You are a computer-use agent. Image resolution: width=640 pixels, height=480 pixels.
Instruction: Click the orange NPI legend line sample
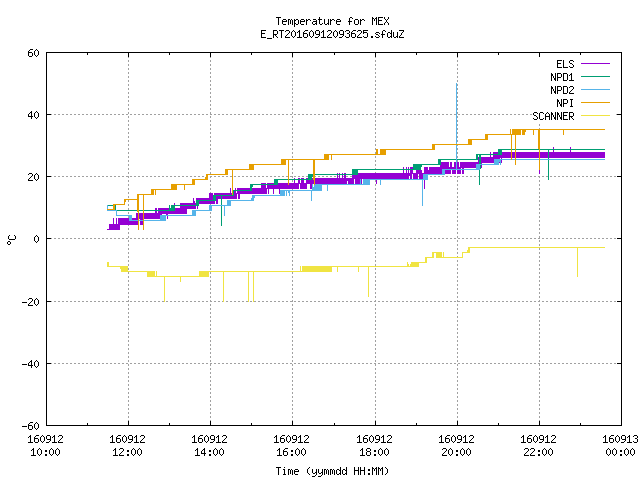click(595, 102)
